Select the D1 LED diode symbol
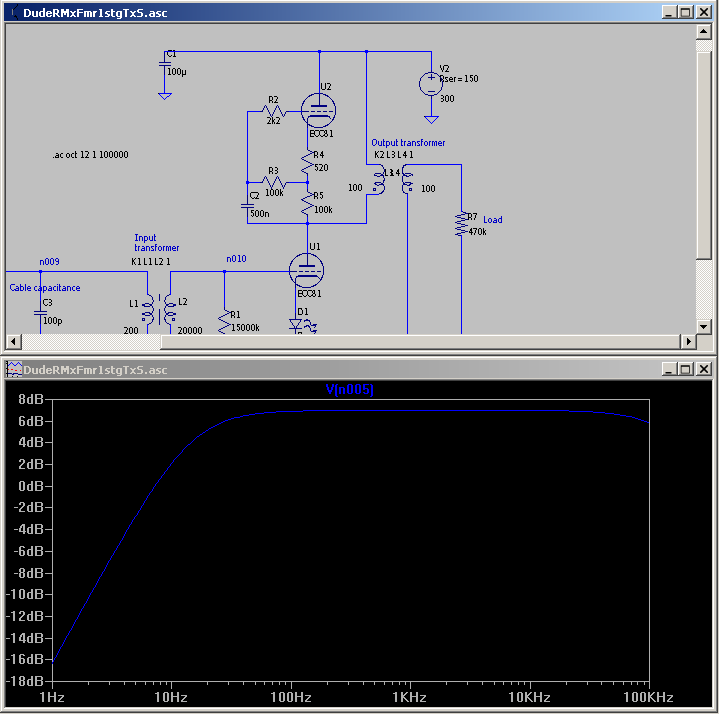This screenshot has height=715, width=719. [296, 325]
